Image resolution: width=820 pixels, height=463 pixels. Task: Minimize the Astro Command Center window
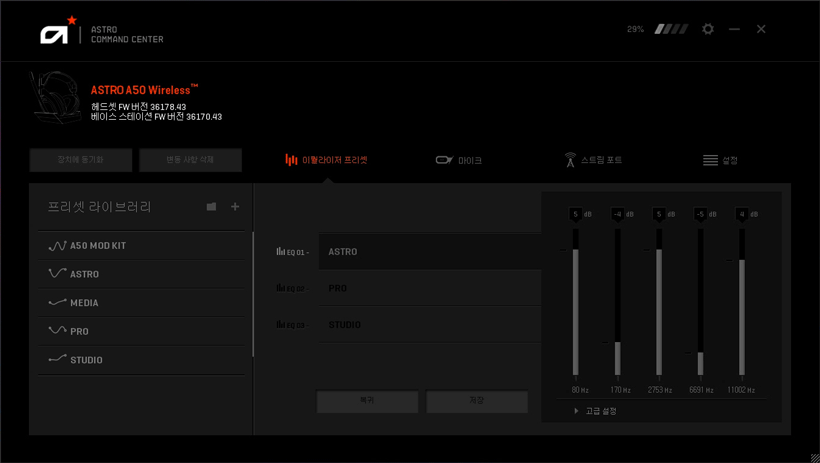[x=734, y=29]
